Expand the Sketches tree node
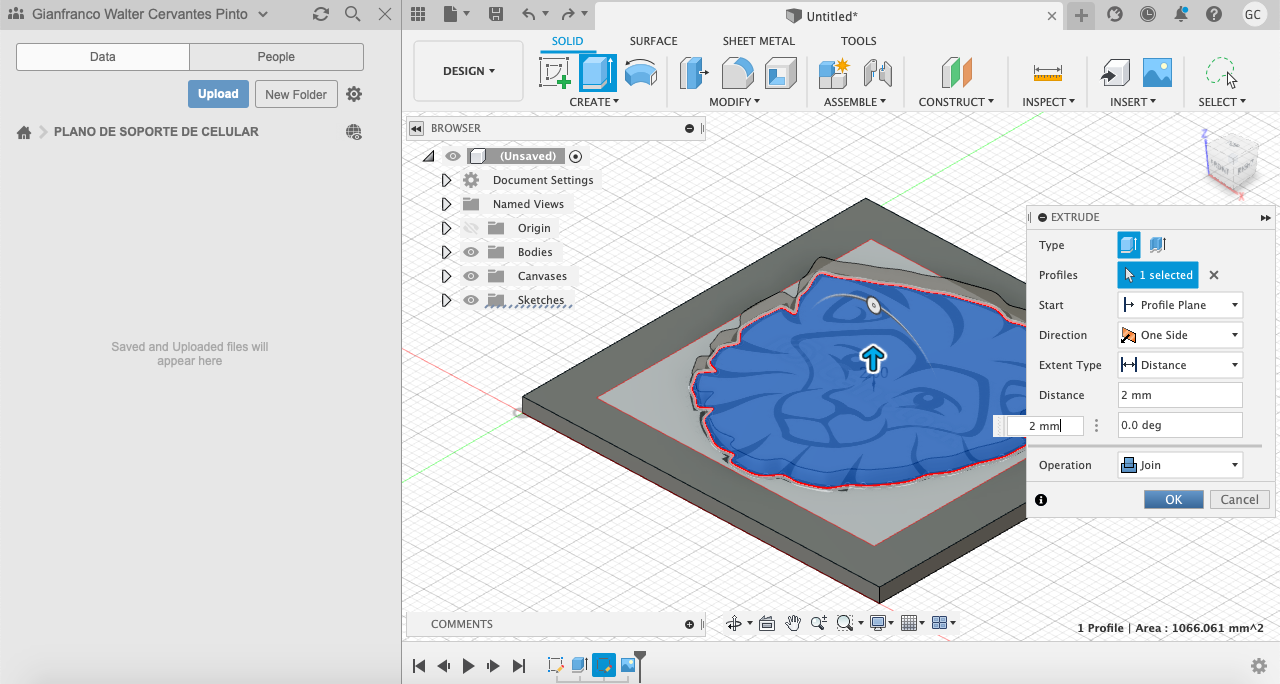This screenshot has height=684, width=1280. (447, 300)
